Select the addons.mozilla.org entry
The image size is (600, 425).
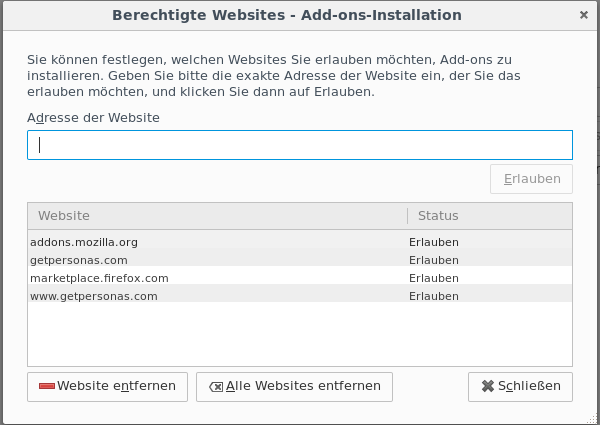tap(84, 242)
